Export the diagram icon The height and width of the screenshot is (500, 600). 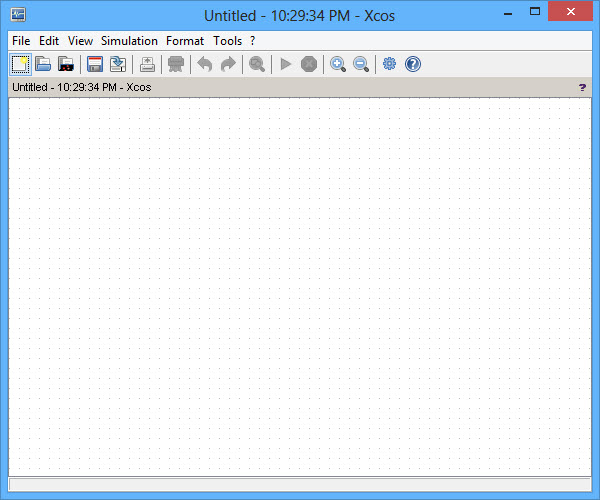coord(147,64)
